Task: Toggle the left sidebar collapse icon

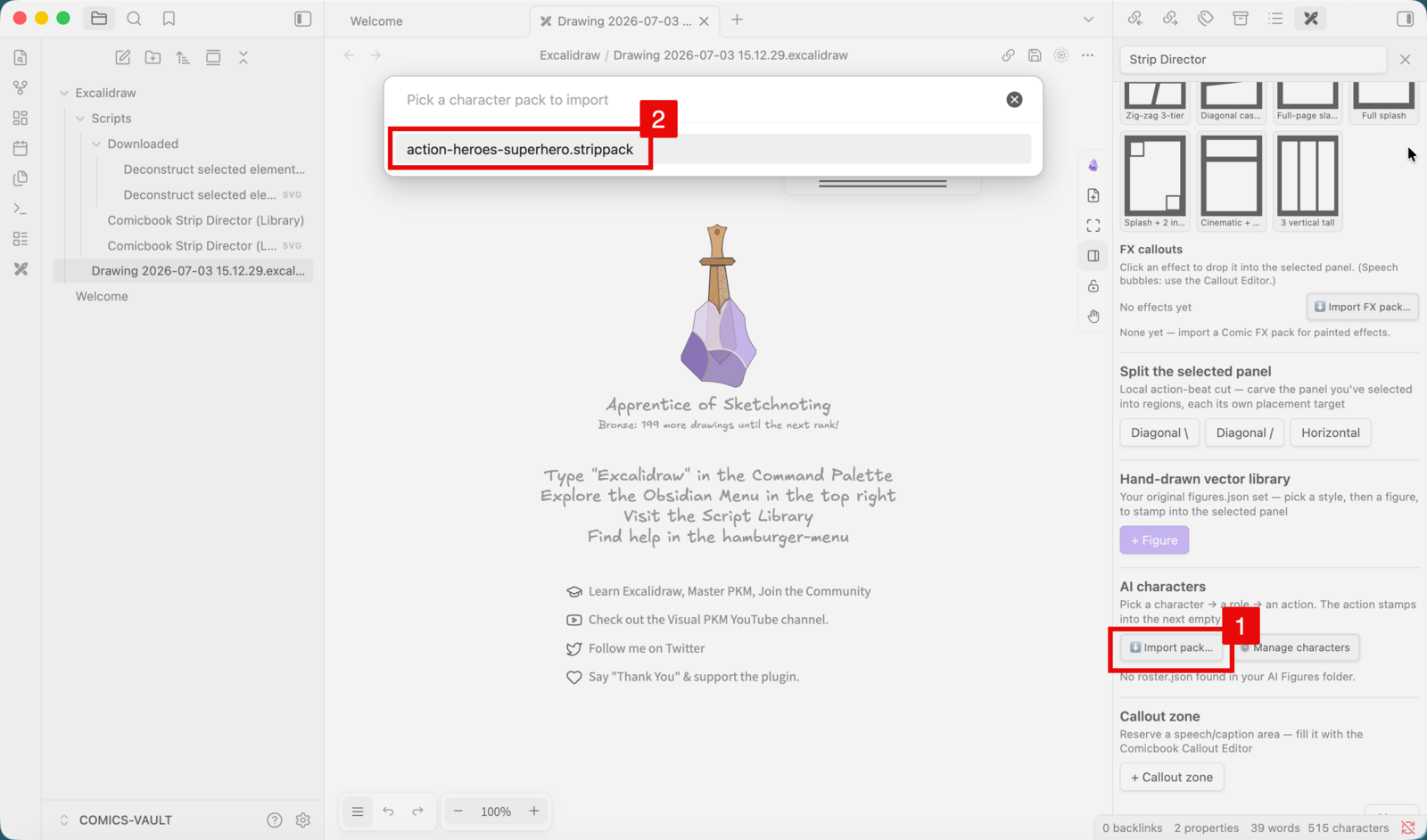Action: click(x=303, y=19)
